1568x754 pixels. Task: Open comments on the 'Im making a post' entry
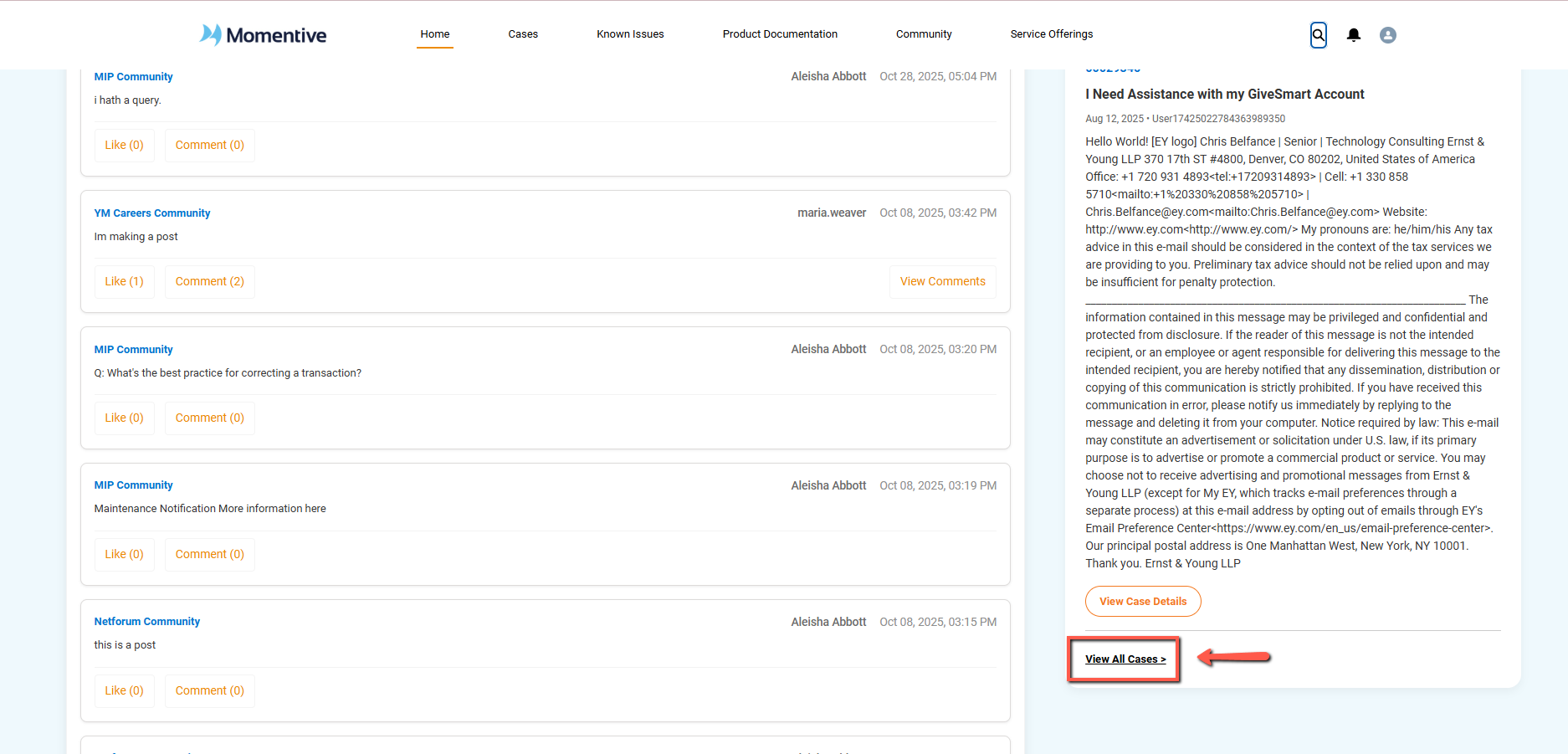209,281
